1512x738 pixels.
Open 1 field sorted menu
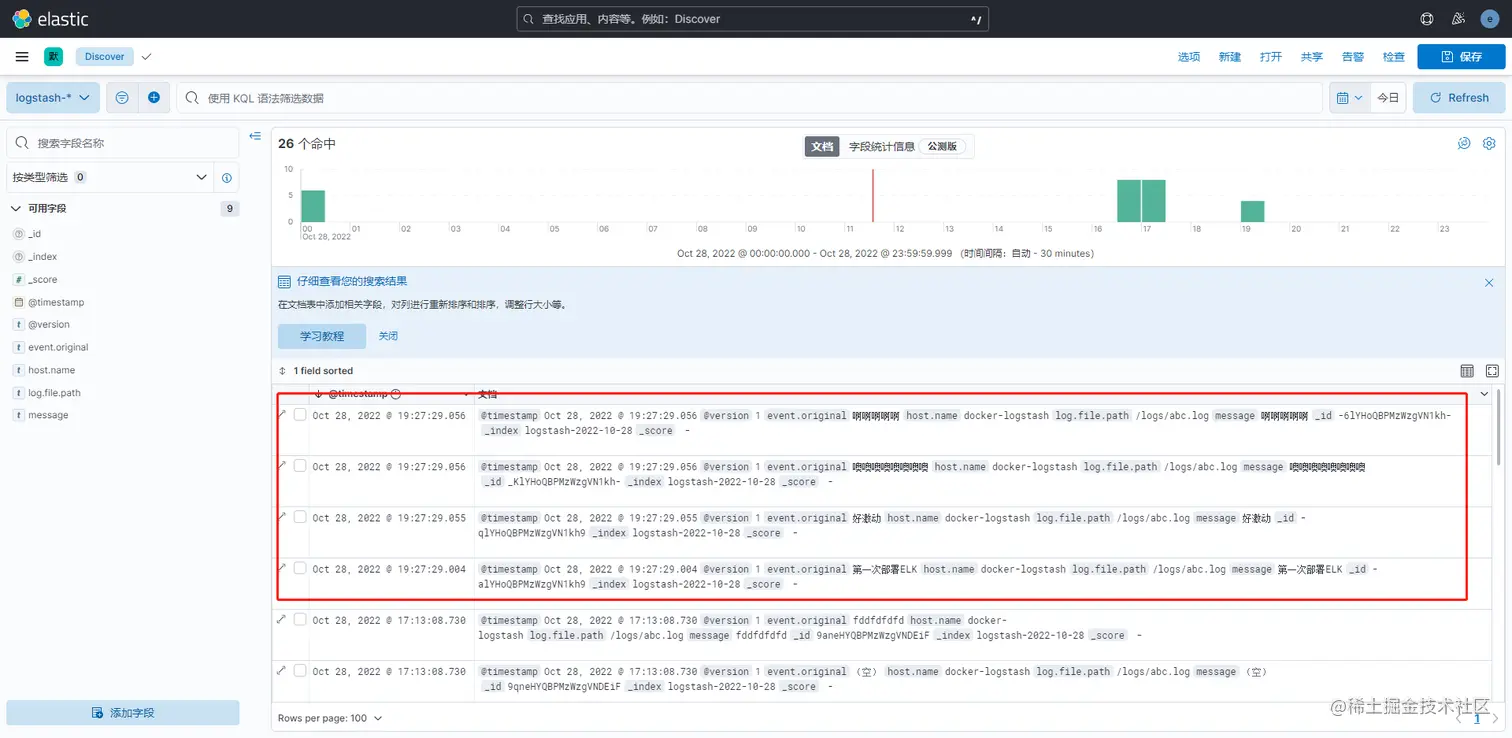point(316,371)
